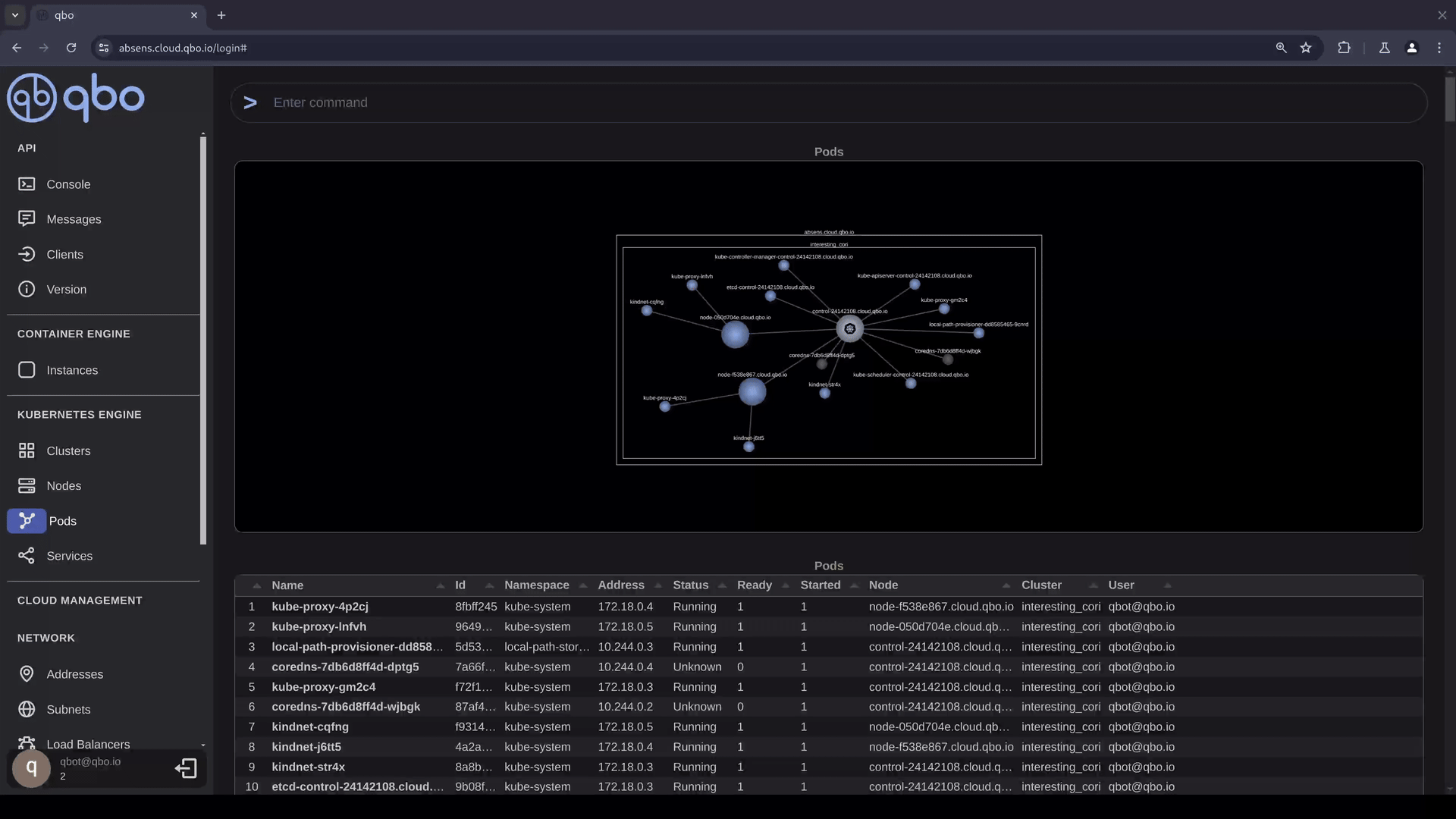This screenshot has width=1456, height=819.
Task: Select the Instances square icon
Action: 27,370
